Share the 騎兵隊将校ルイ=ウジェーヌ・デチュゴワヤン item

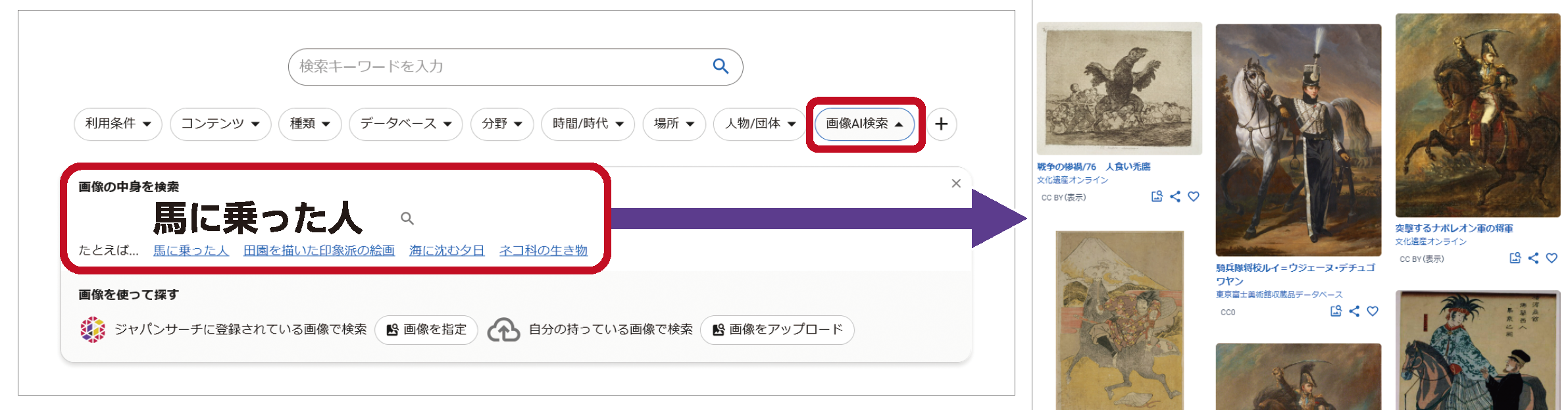(x=1354, y=311)
